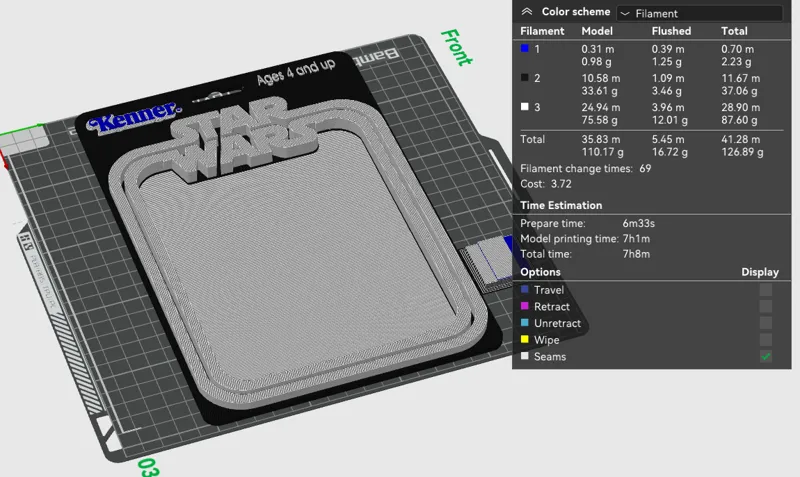Click the '126.89 g' total weight
Viewport: 800px width, 477px height.
point(742,152)
